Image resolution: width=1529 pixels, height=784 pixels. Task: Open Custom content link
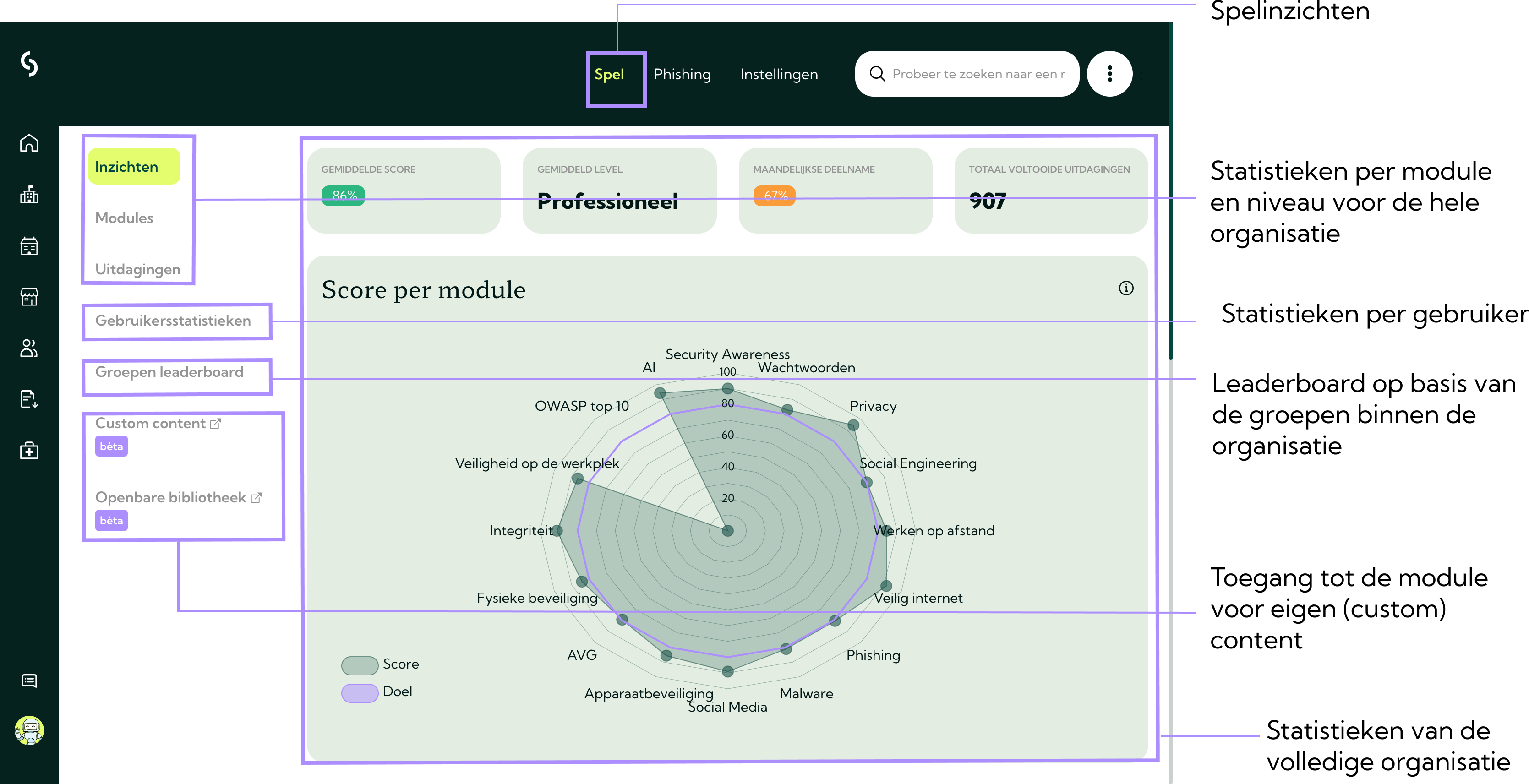click(150, 423)
